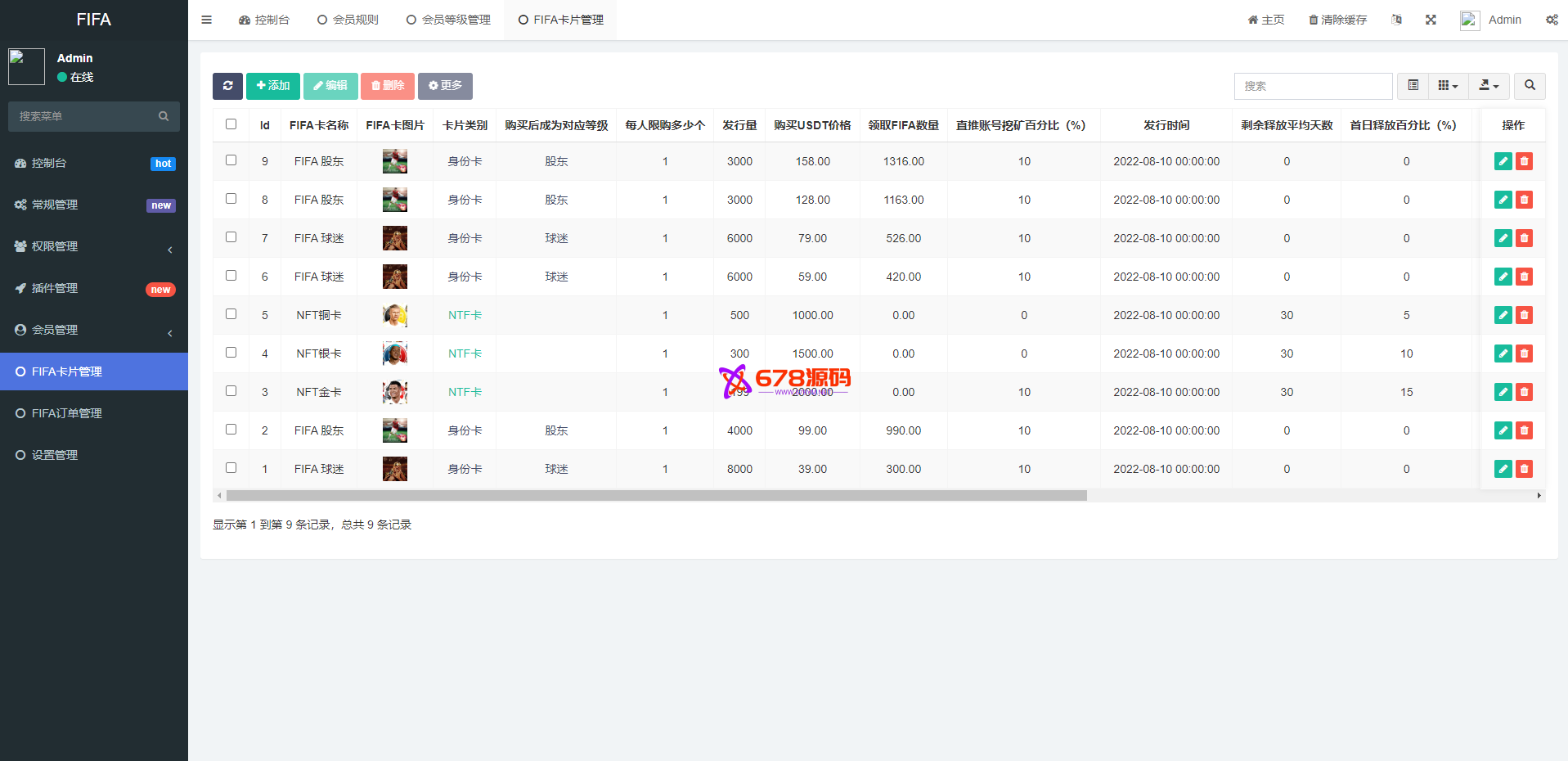Tick the checkbox for NFT铜卡 row
The width and height of the screenshot is (1568, 761).
click(x=231, y=314)
